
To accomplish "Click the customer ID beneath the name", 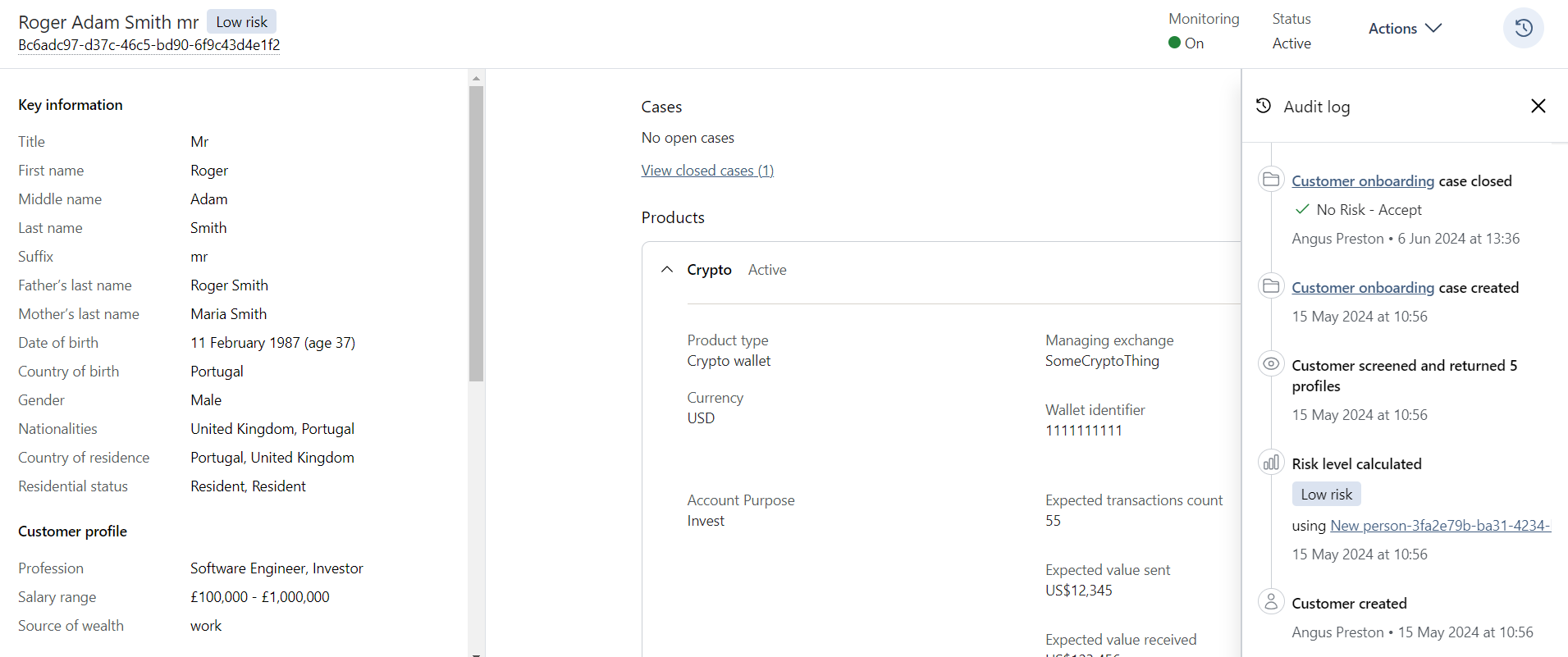I will coord(149,45).
